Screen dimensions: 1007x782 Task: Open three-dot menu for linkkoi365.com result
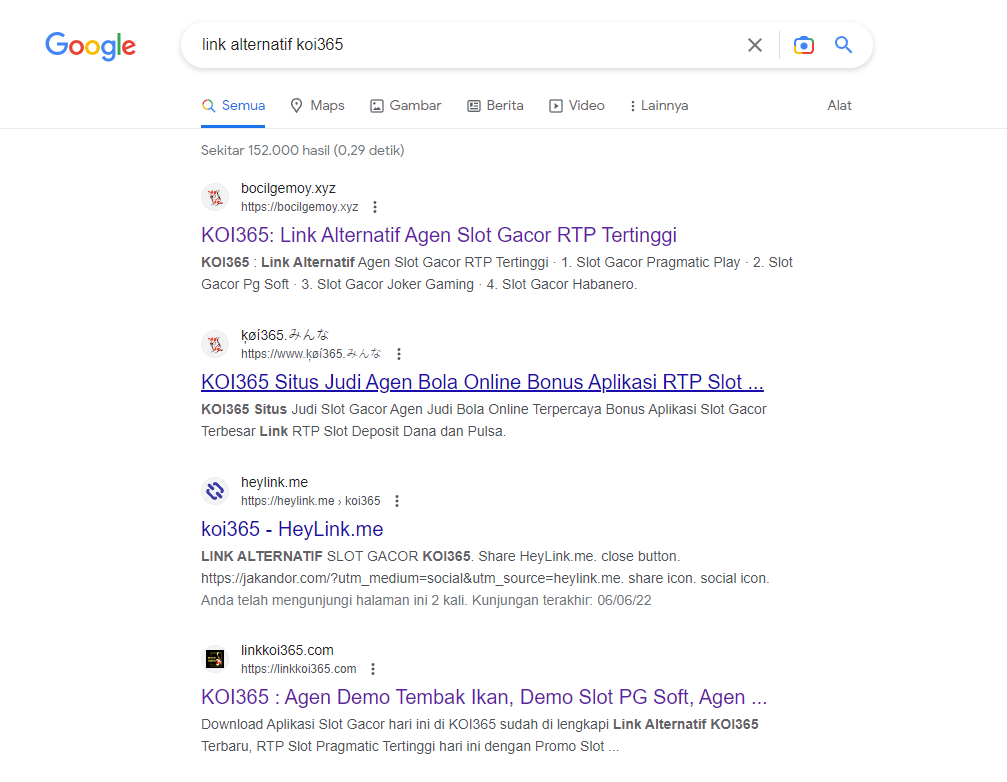coord(373,669)
